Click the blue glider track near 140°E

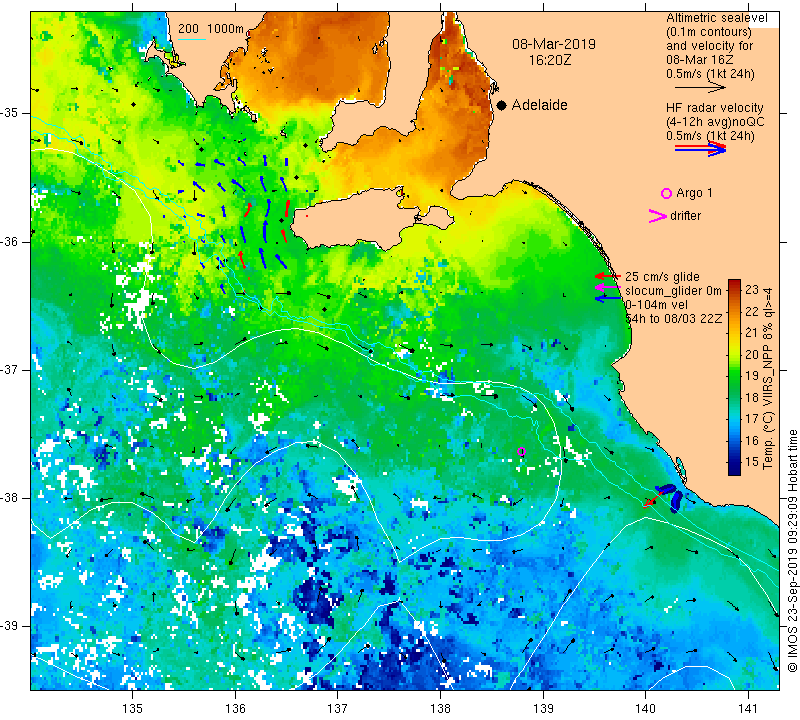tap(672, 496)
